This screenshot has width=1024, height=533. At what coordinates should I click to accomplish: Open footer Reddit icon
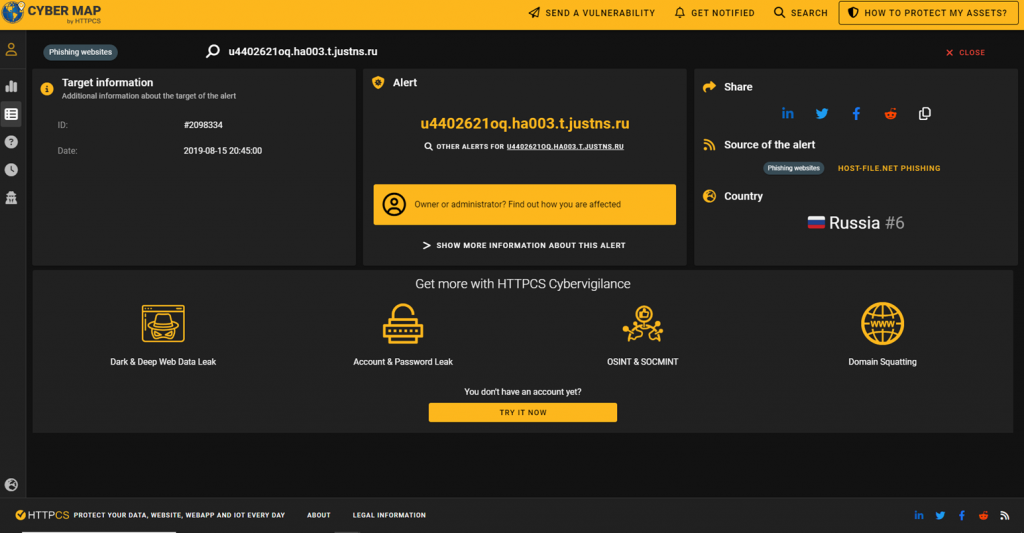[984, 515]
